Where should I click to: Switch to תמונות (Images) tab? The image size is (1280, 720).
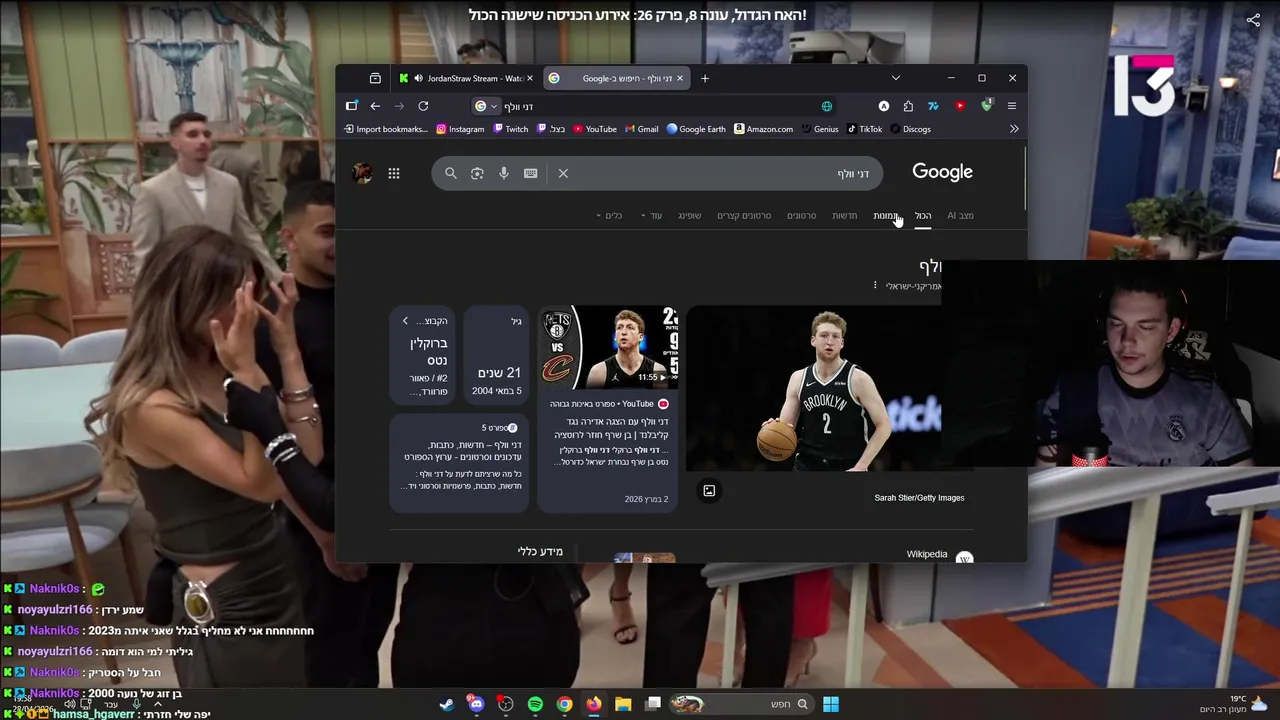point(885,215)
